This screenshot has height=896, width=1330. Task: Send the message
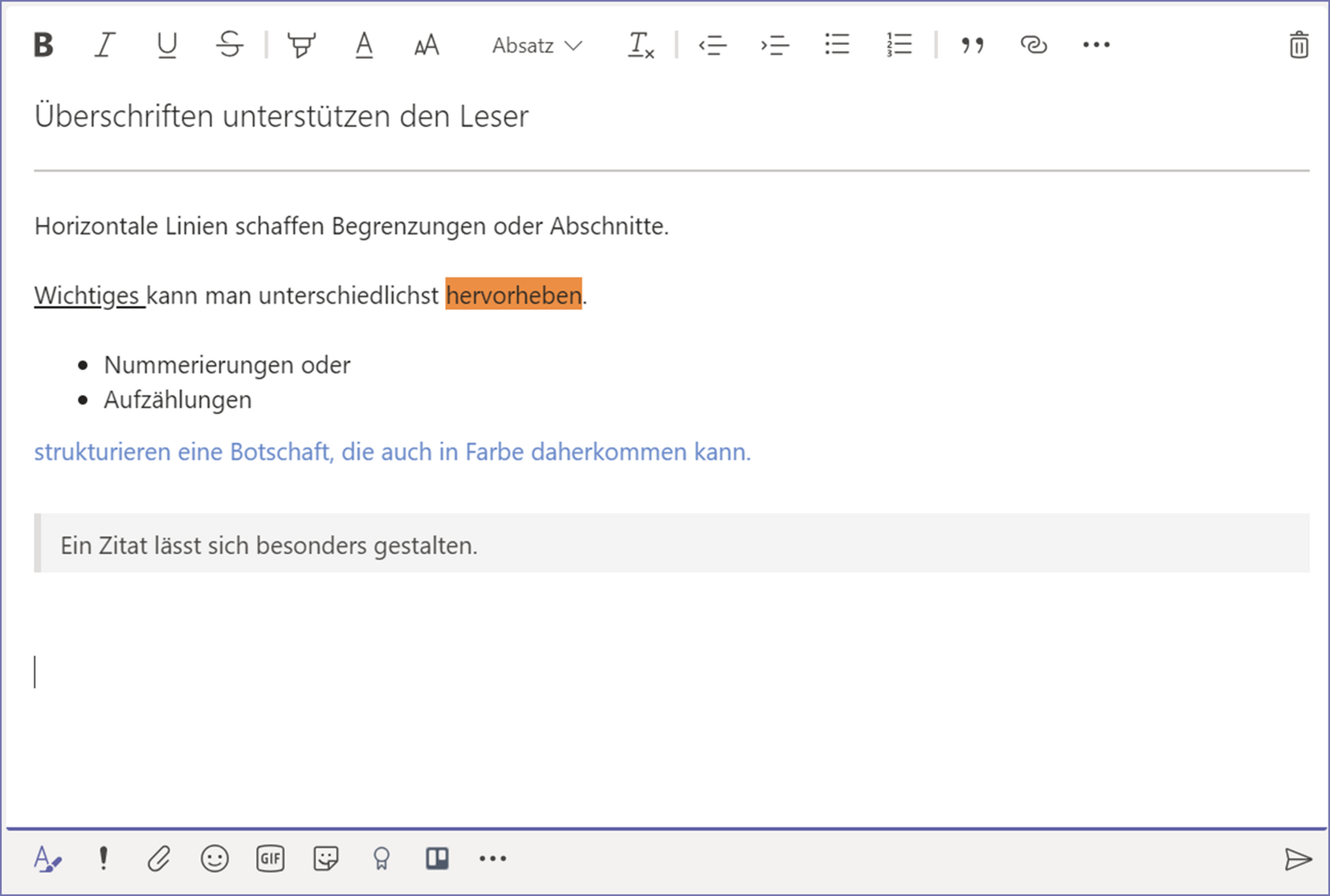(1297, 859)
